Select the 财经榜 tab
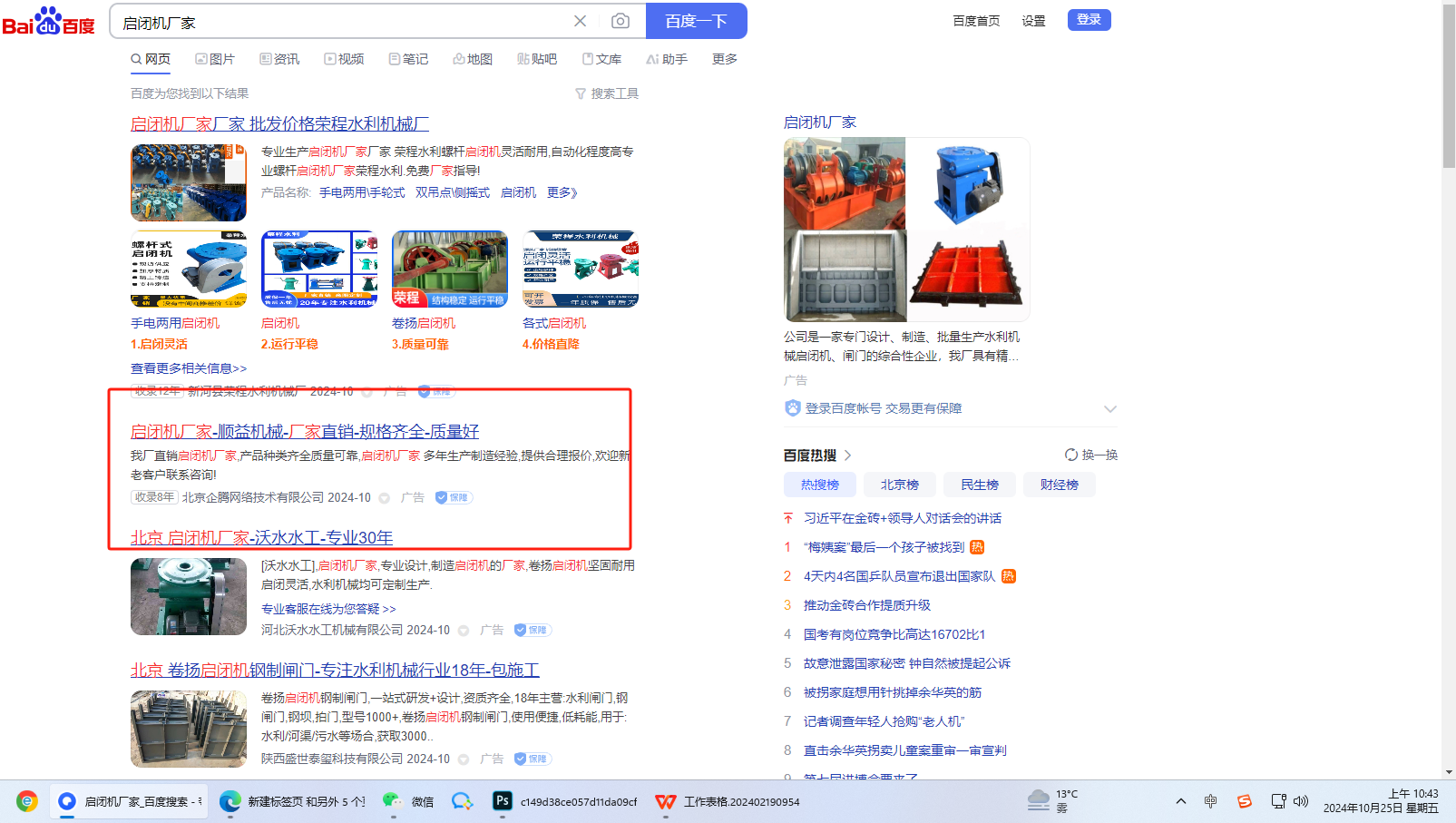 pyautogui.click(x=1060, y=485)
